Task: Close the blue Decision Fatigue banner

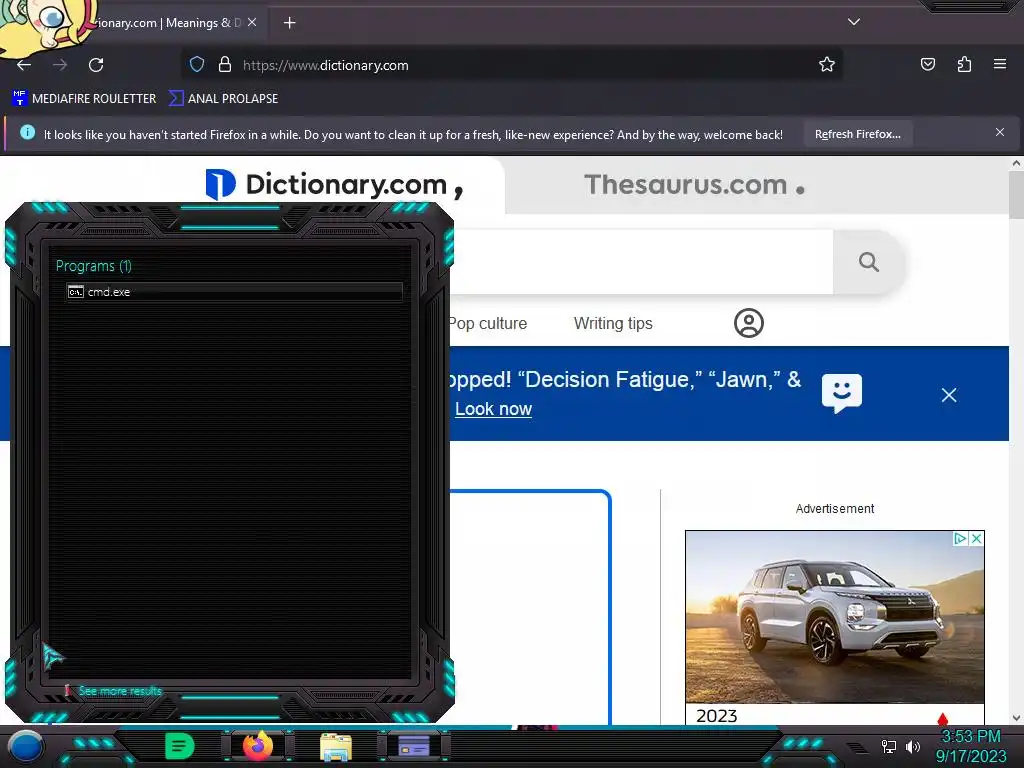Action: [949, 394]
